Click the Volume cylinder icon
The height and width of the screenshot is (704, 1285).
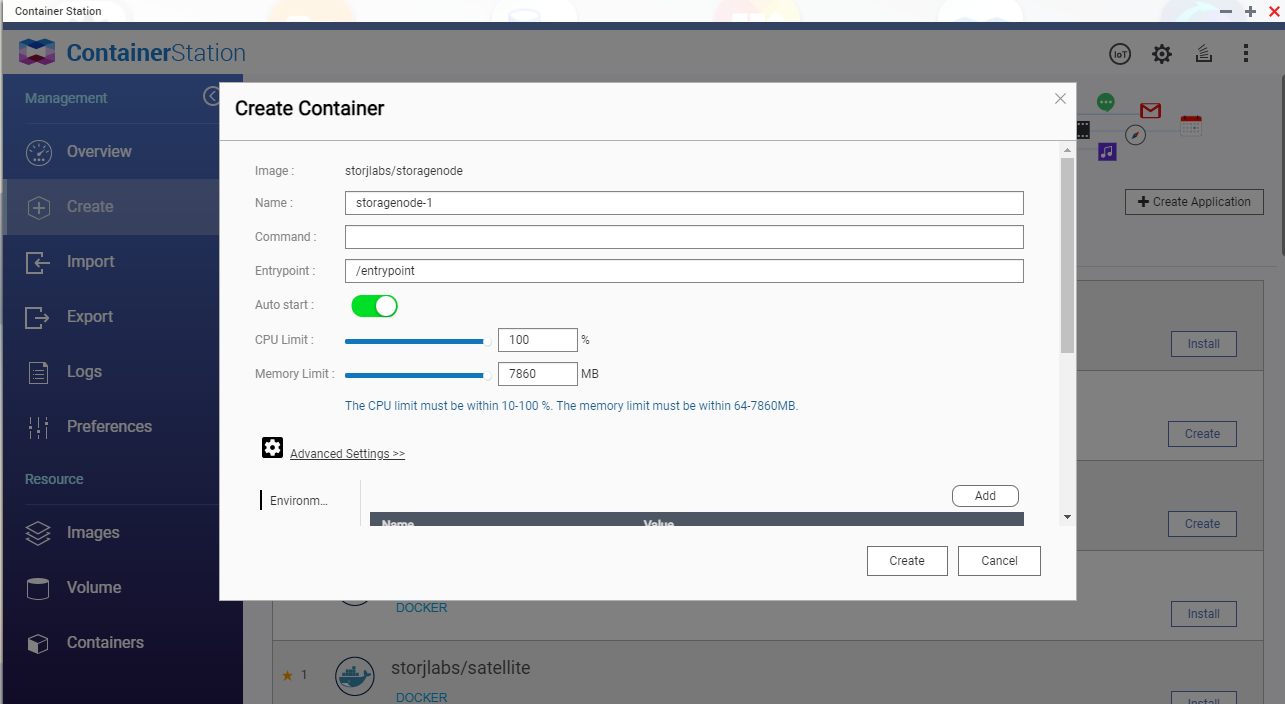38,588
